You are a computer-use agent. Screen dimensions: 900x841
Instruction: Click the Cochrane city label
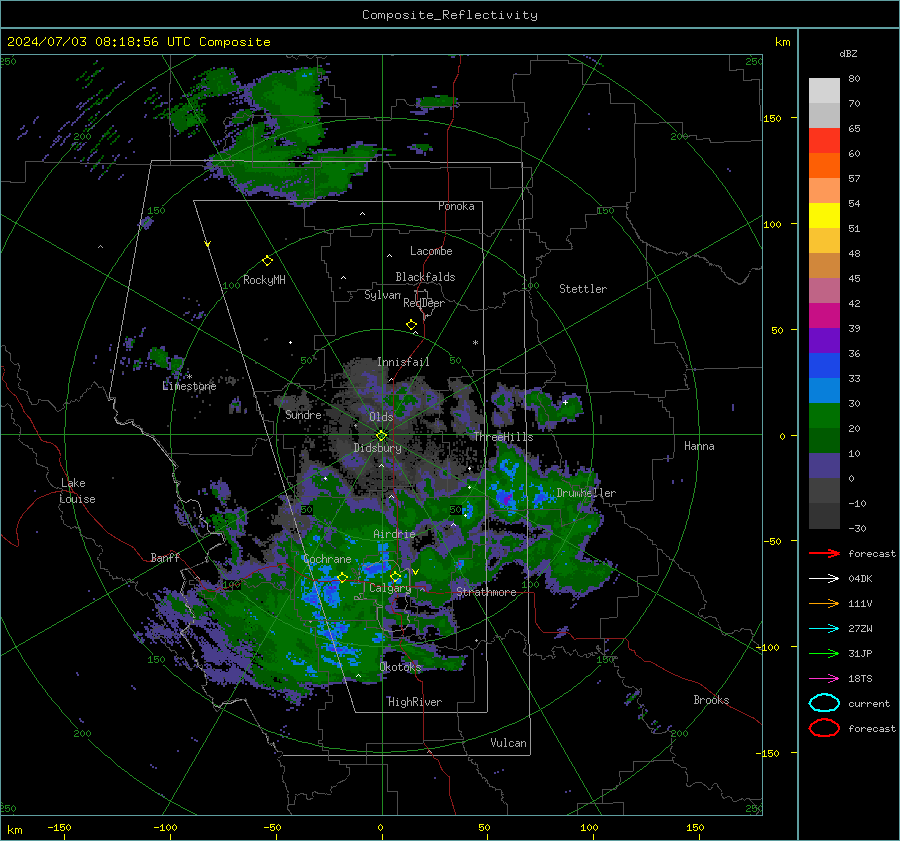[x=327, y=559]
